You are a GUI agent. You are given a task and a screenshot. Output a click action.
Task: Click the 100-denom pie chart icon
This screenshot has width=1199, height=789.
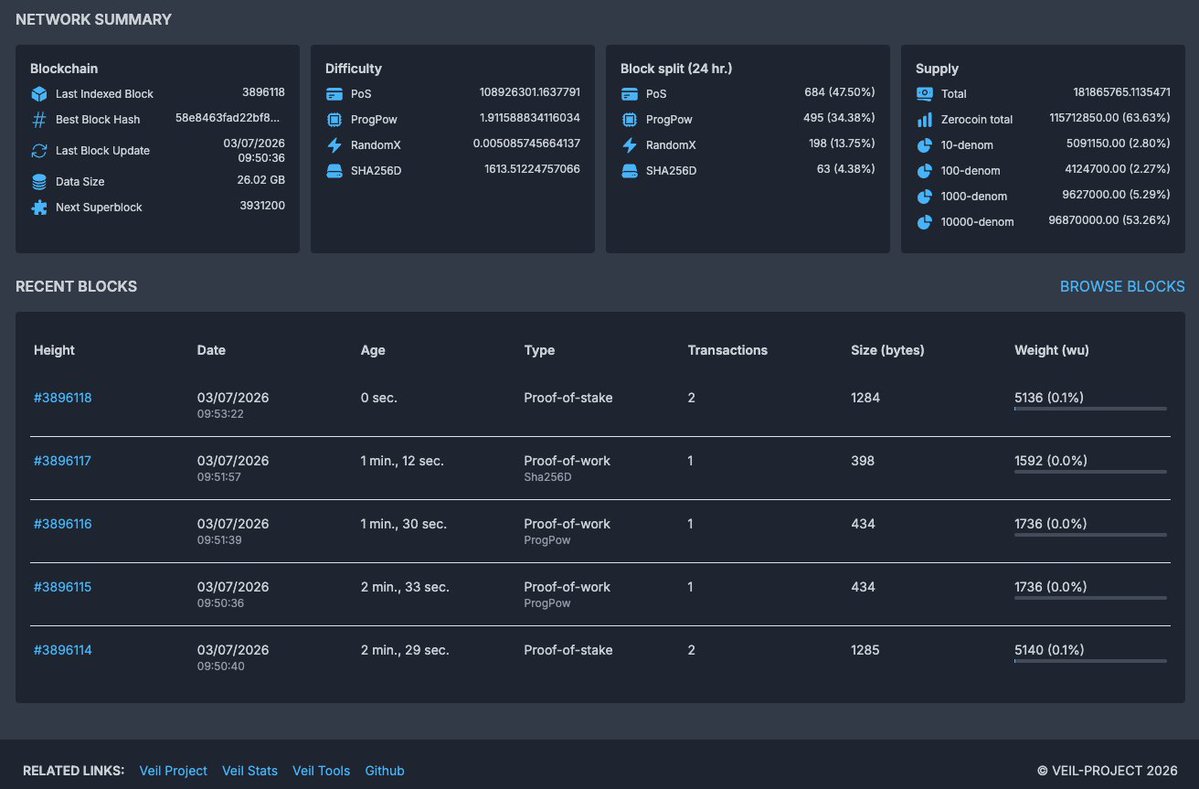pyautogui.click(x=924, y=170)
